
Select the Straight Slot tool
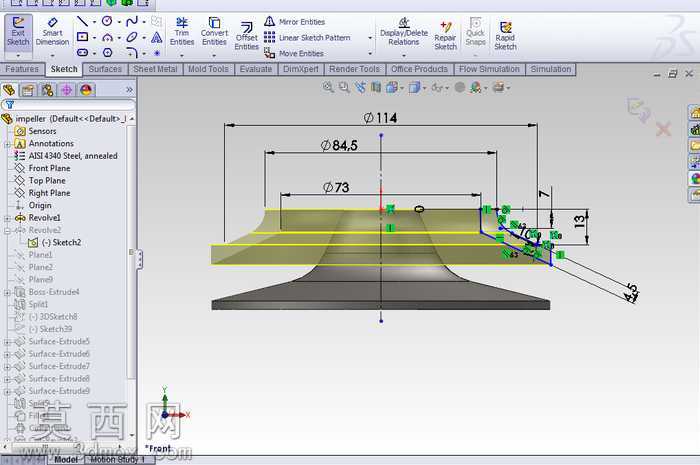(83, 53)
